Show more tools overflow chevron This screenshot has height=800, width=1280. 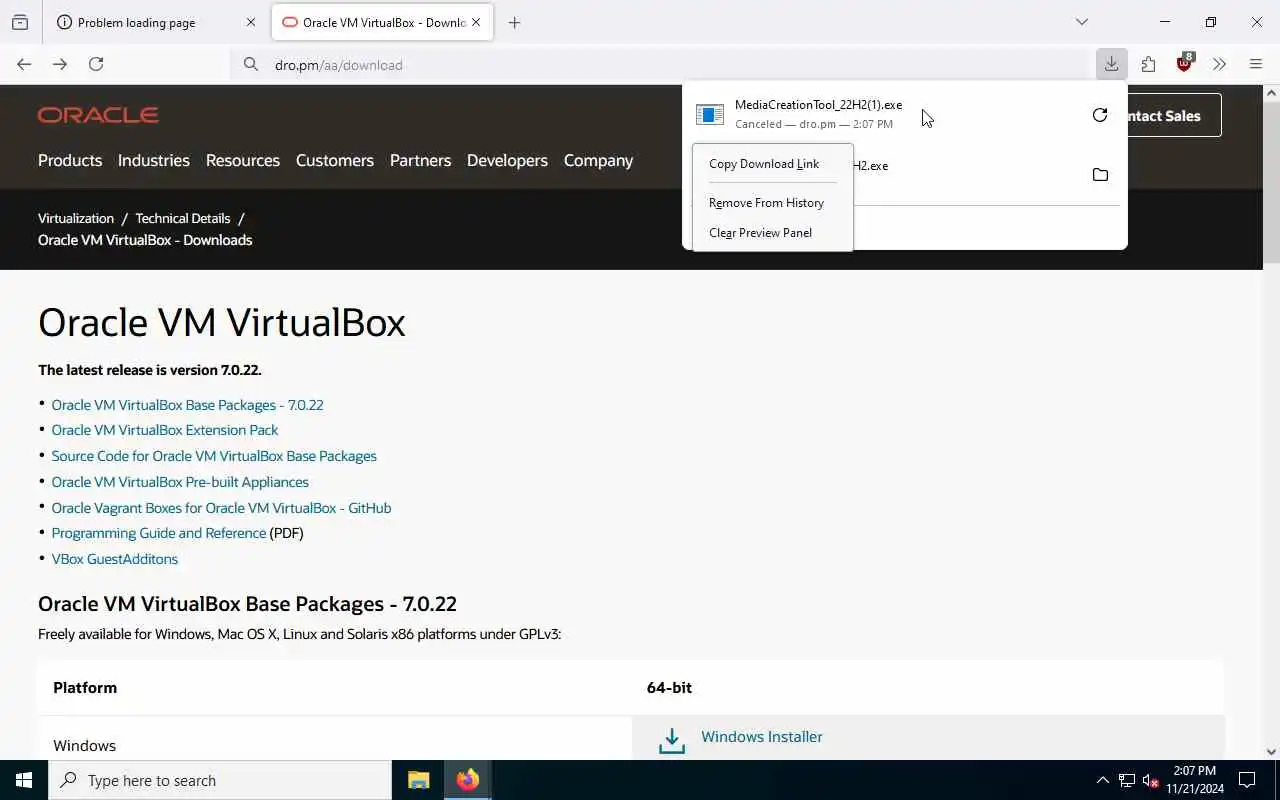tap(1219, 64)
